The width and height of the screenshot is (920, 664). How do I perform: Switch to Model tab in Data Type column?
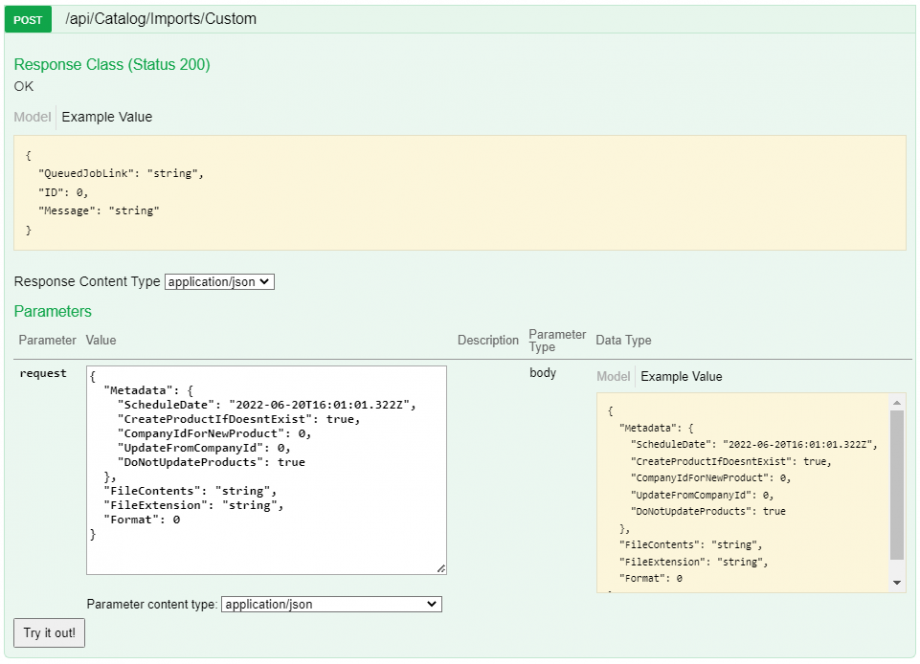point(612,376)
